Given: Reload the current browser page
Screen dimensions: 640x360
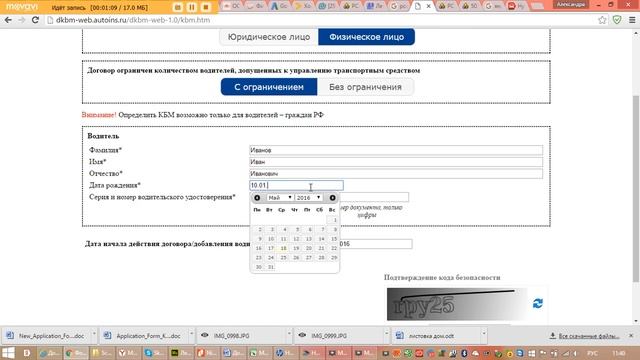Looking at the screenshot, I should click(x=35, y=20).
